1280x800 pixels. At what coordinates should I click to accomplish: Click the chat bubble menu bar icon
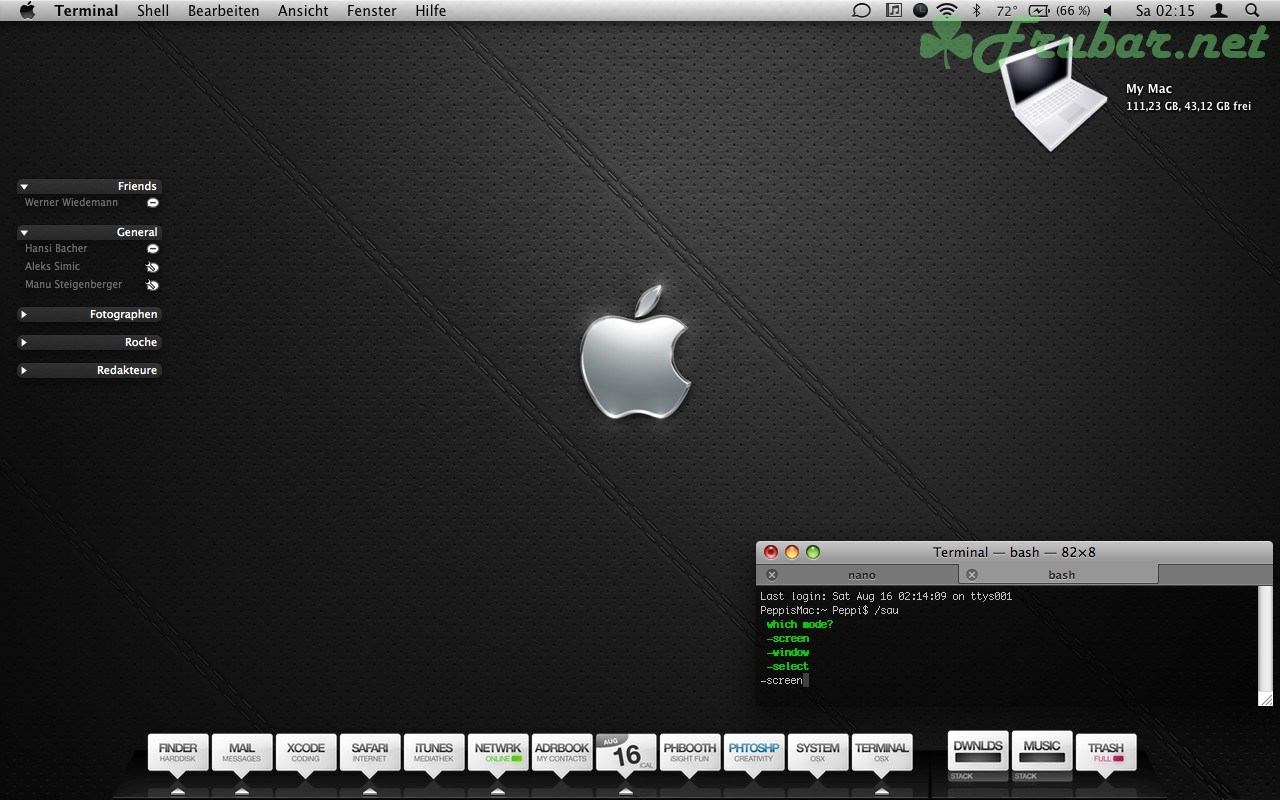pos(861,11)
